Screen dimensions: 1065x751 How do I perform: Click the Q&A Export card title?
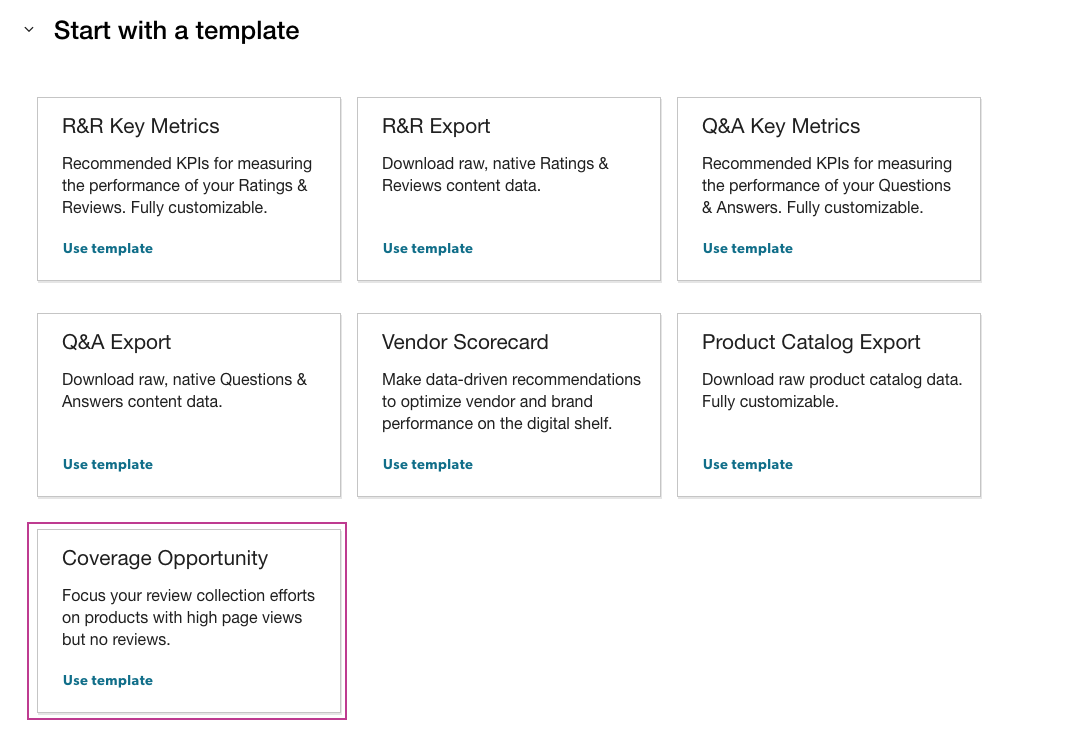pos(116,342)
